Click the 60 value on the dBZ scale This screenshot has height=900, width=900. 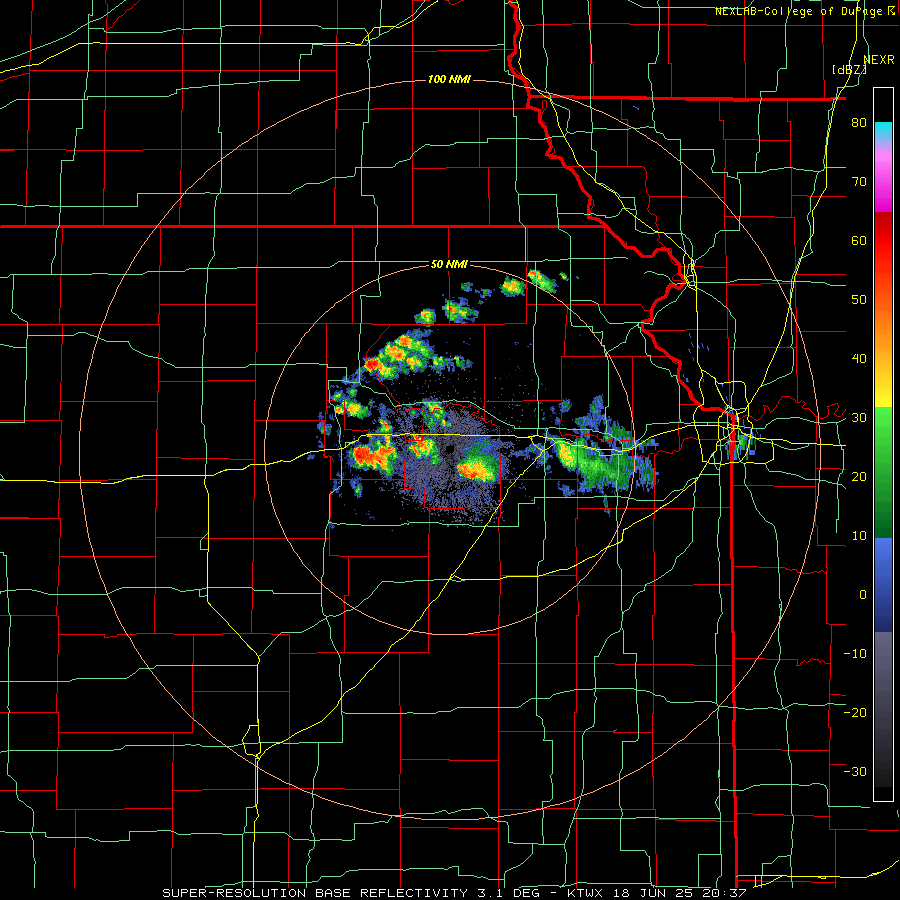pyautogui.click(x=859, y=240)
